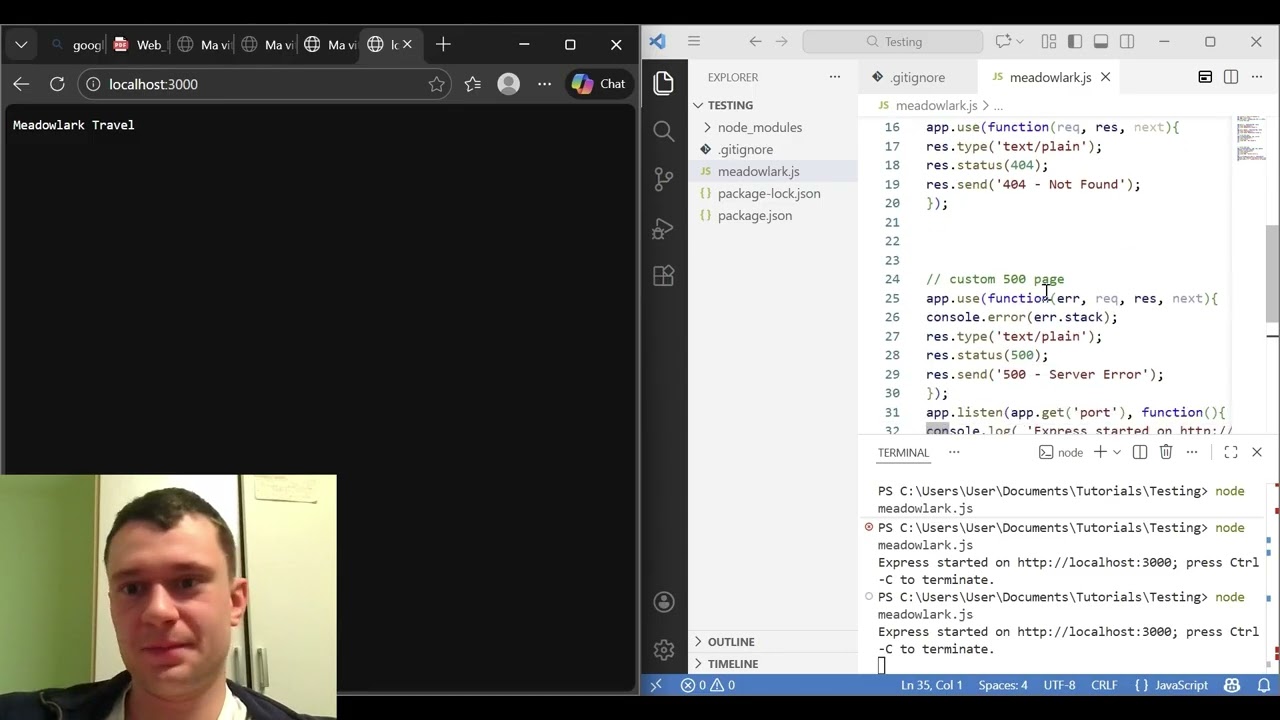Select the meadowlark.js editor tab
This screenshot has height=720, width=1280.
[1050, 77]
